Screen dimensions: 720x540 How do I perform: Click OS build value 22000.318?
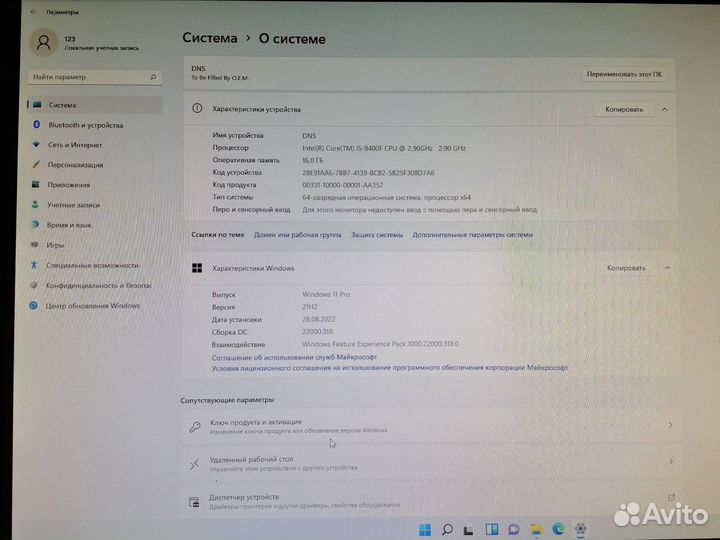tap(317, 332)
